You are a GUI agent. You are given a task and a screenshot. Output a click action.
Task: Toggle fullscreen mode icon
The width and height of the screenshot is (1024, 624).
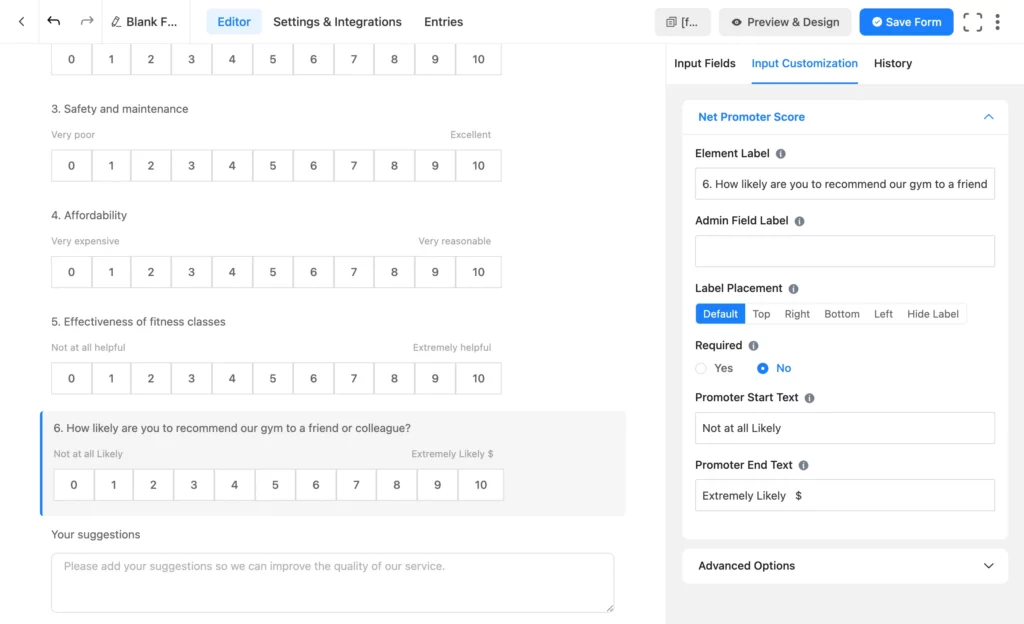click(x=972, y=22)
